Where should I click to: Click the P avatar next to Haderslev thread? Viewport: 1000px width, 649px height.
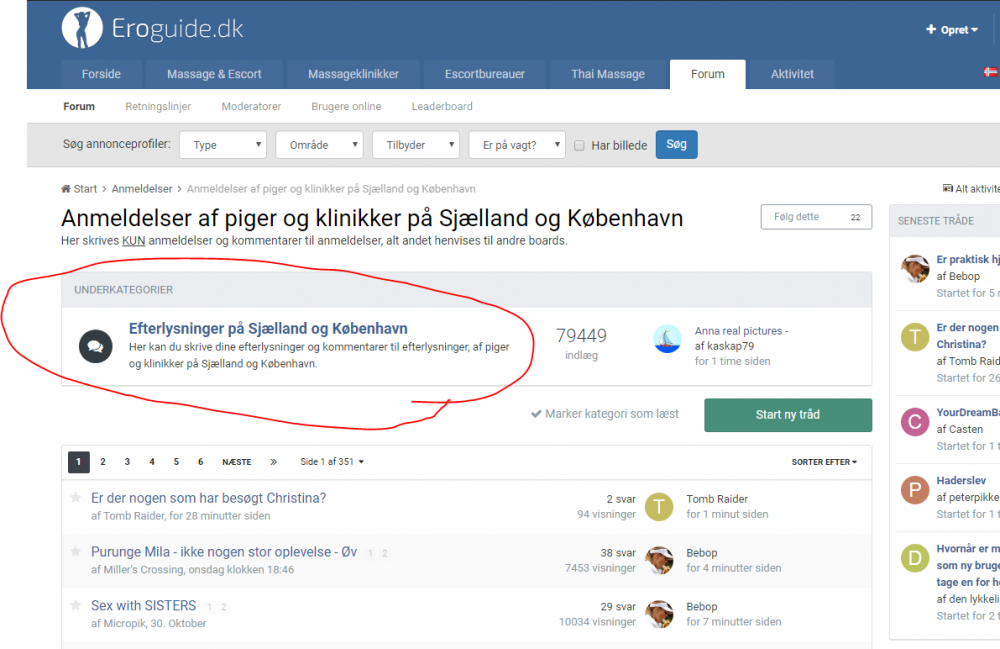click(x=915, y=490)
